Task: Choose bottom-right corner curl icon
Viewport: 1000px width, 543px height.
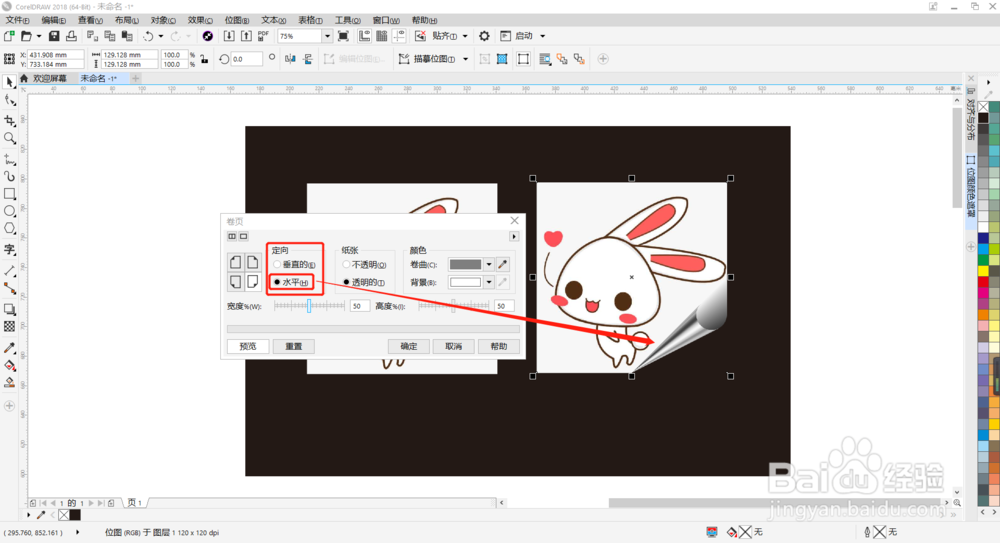Action: (253, 281)
